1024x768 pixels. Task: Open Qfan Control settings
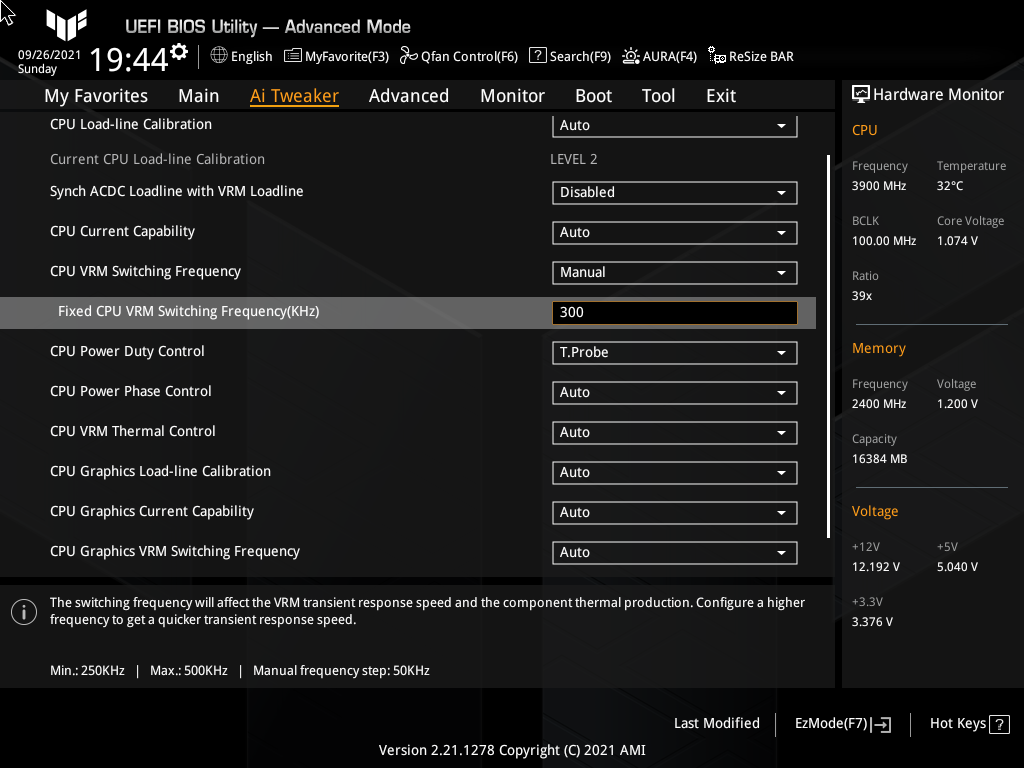click(458, 56)
